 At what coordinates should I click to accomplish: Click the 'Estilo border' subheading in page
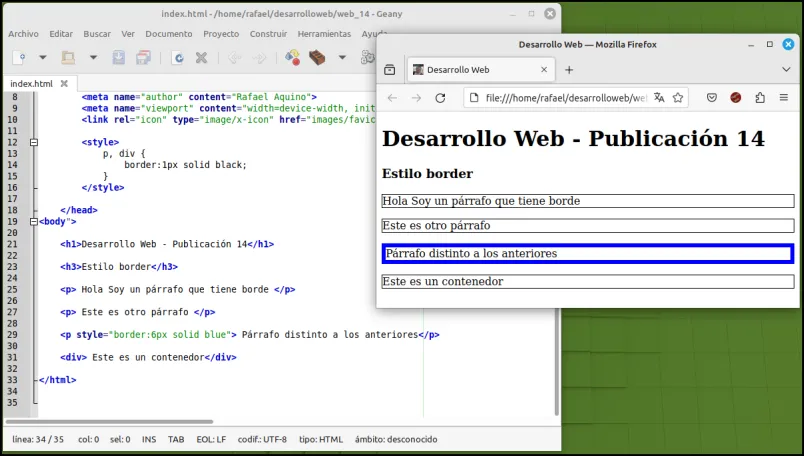click(427, 173)
